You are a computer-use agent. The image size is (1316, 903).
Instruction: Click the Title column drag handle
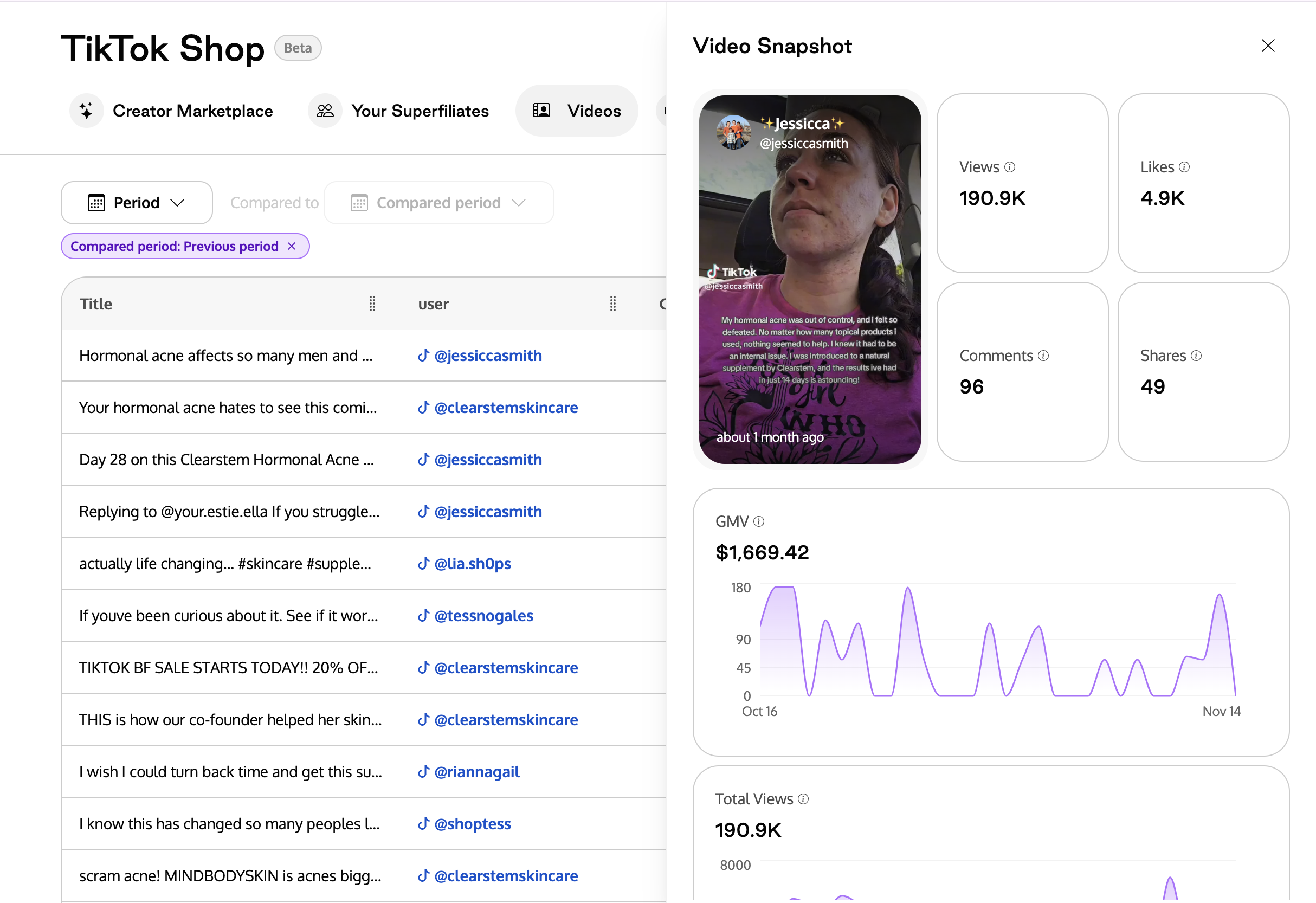[x=372, y=304]
